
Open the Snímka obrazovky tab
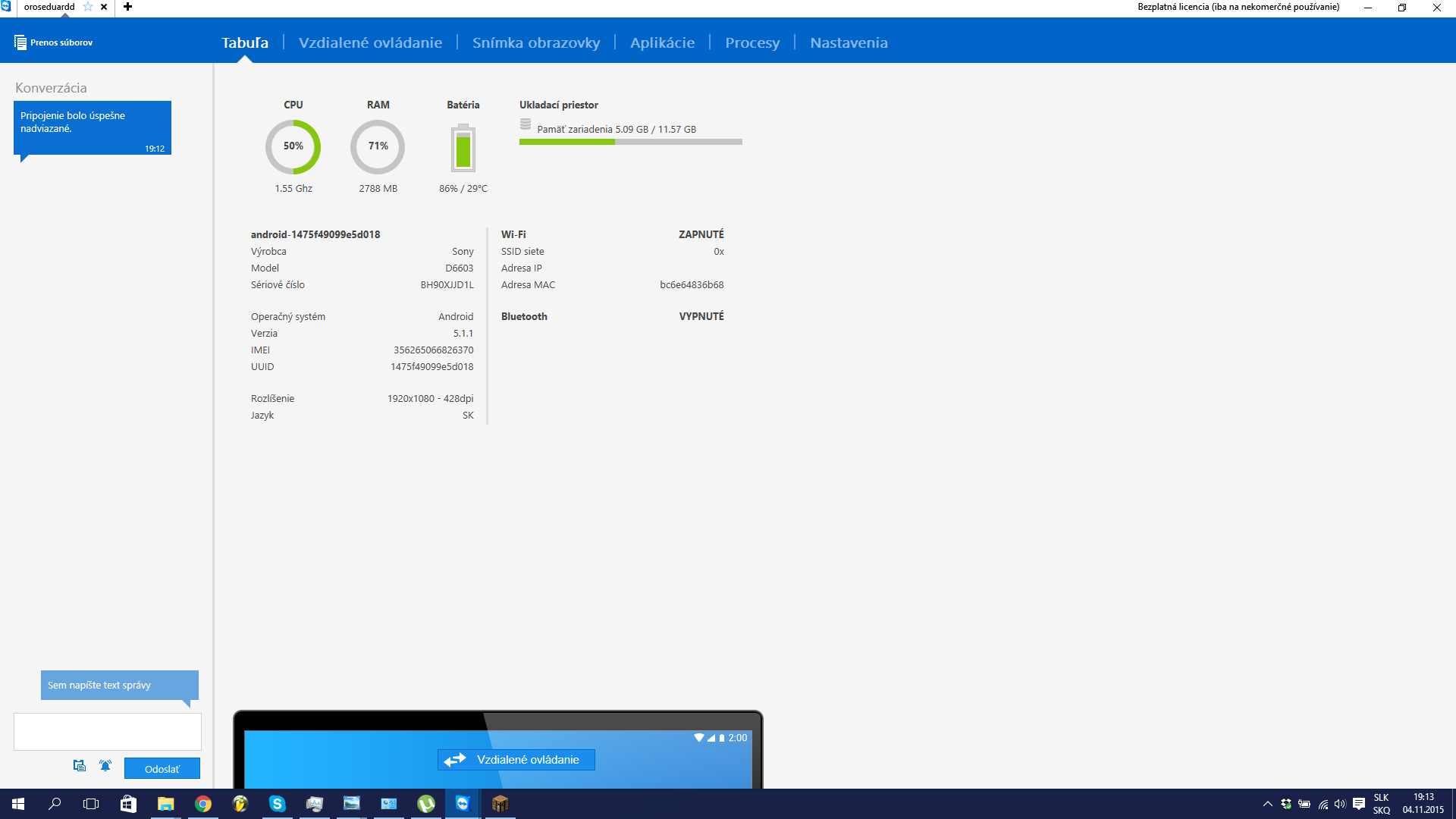click(x=535, y=42)
